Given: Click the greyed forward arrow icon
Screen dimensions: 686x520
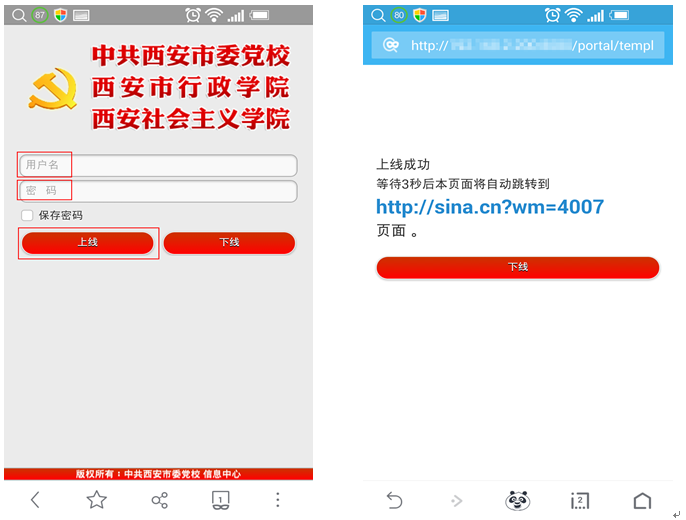Looking at the screenshot, I should [456, 500].
